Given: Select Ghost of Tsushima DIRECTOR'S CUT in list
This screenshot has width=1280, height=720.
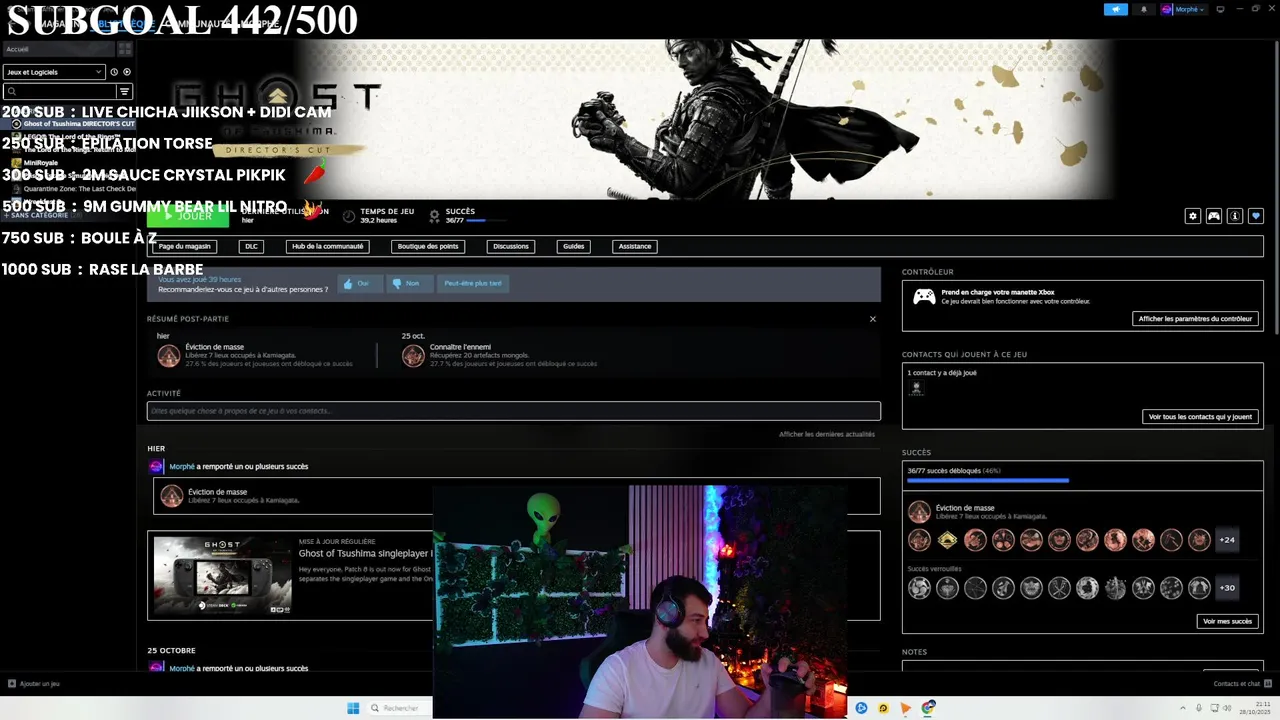Looking at the screenshot, I should (72, 124).
